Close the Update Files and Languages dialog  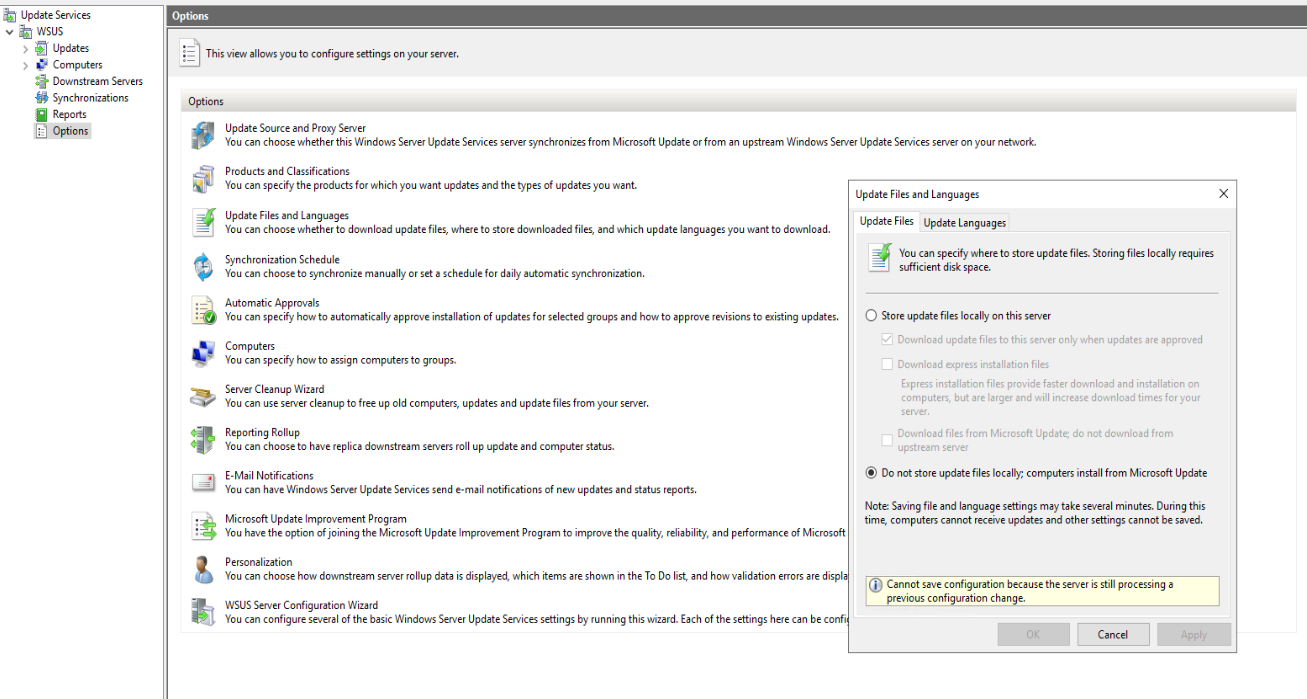pos(1223,194)
